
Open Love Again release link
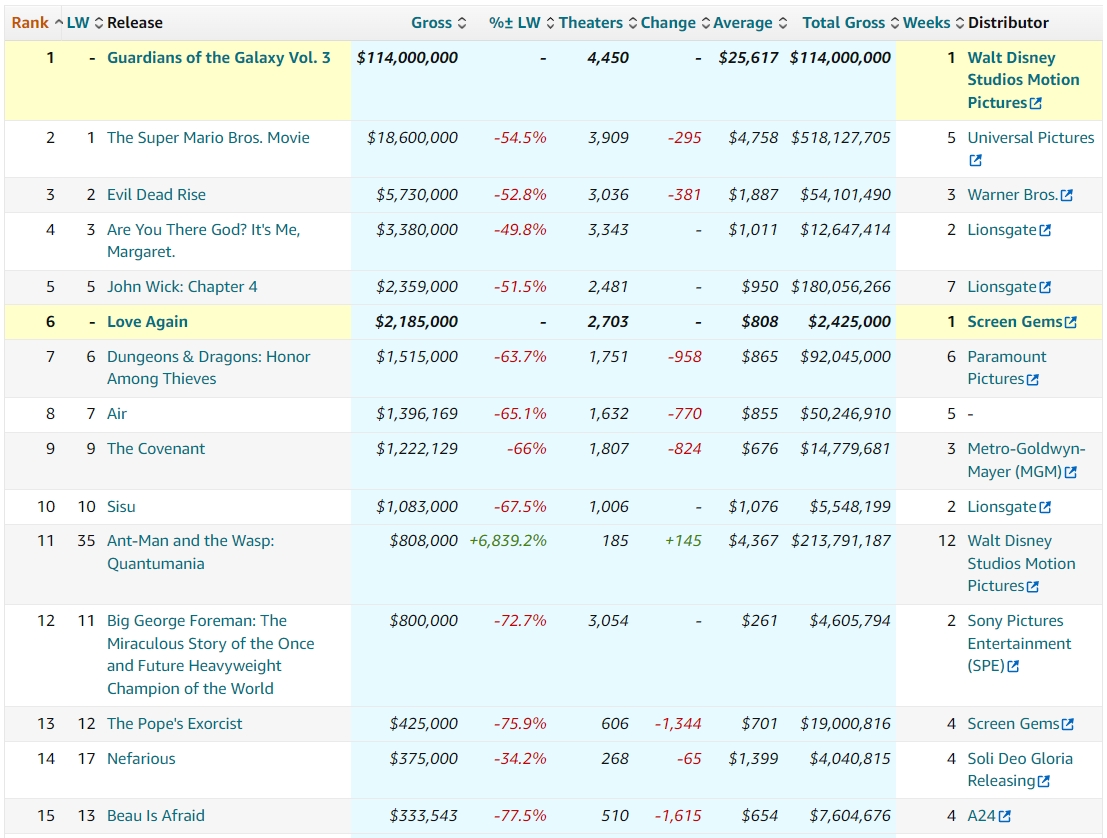(148, 322)
